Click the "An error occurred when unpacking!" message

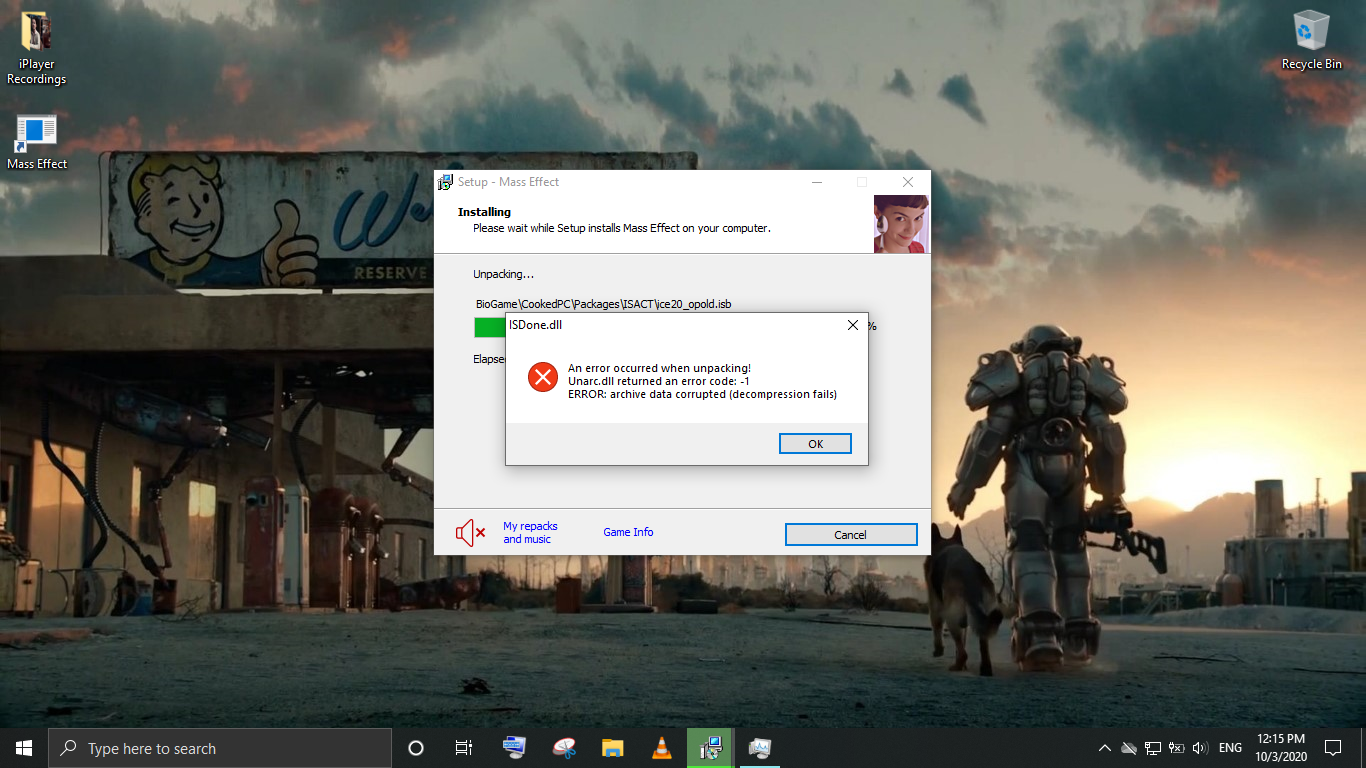coord(659,369)
